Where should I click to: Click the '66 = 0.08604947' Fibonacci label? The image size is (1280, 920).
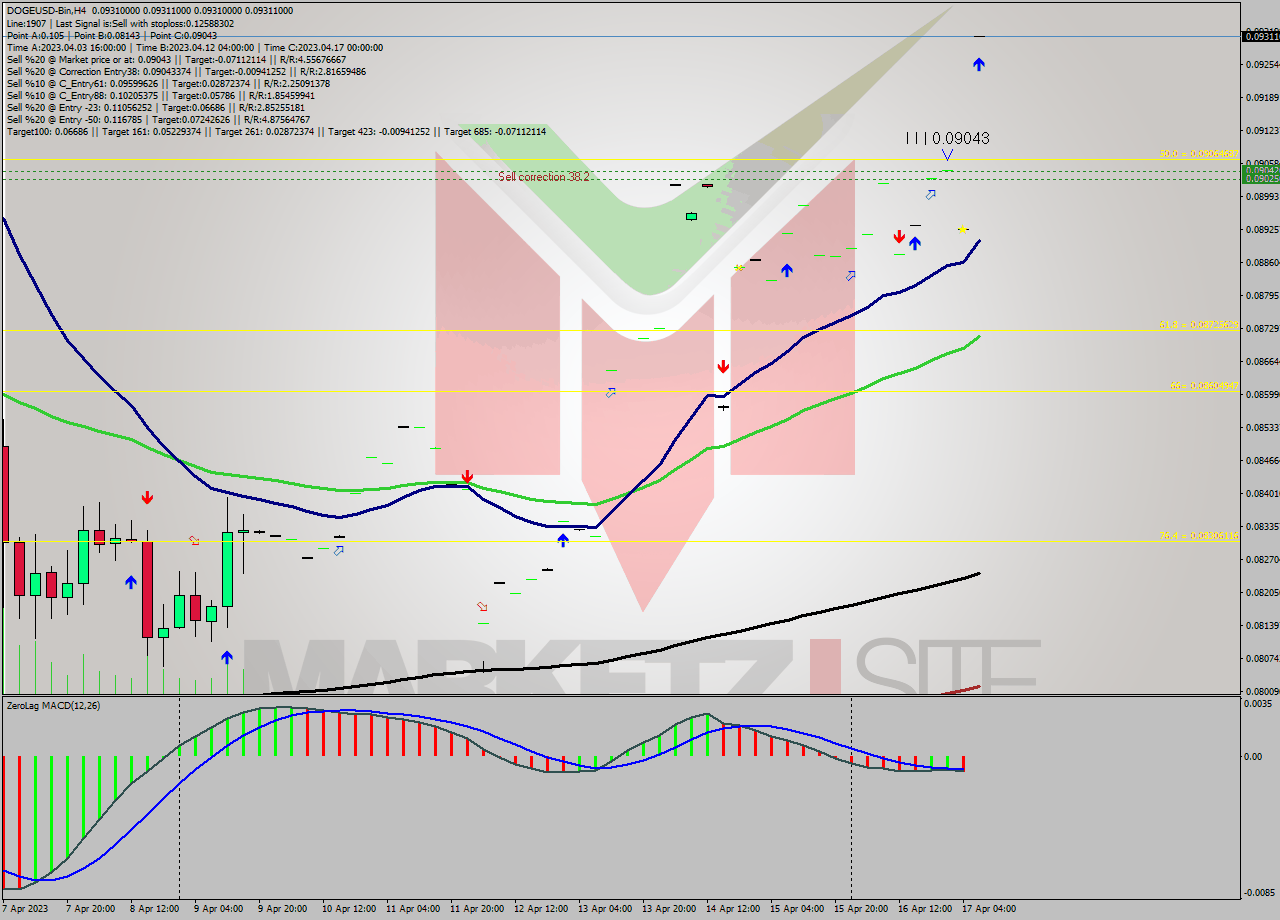(x=1204, y=385)
